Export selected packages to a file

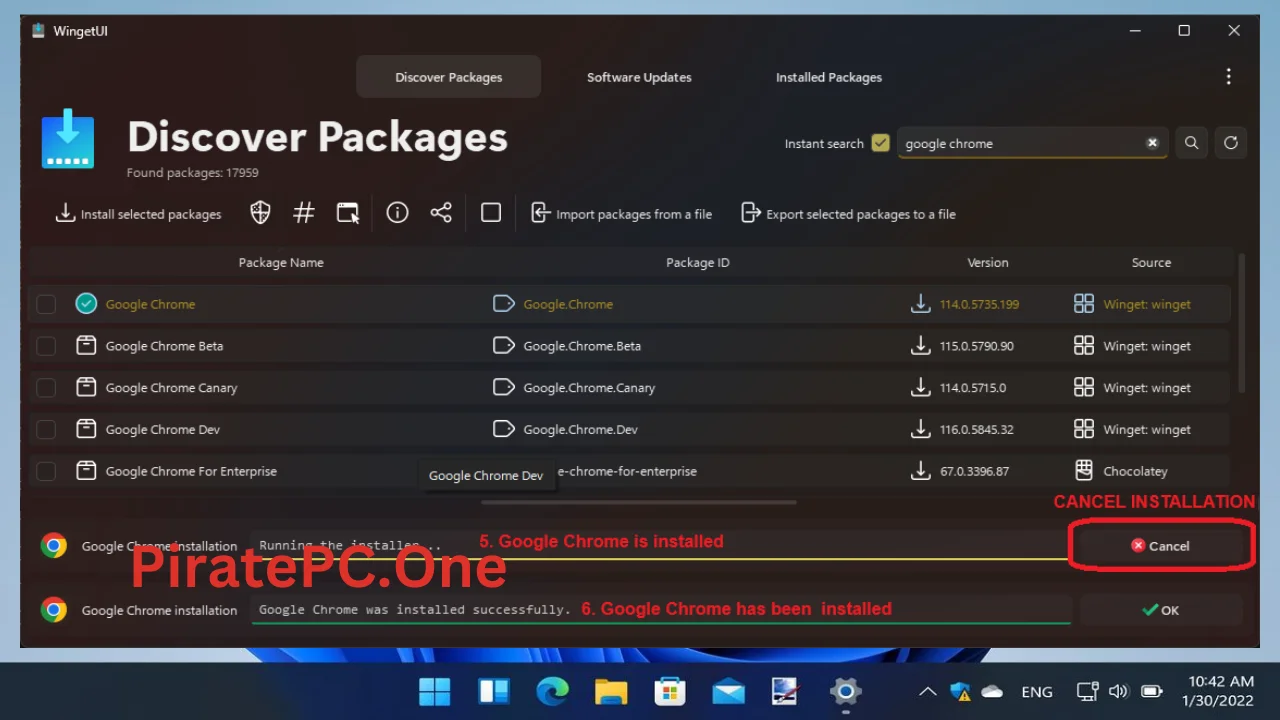coord(848,214)
